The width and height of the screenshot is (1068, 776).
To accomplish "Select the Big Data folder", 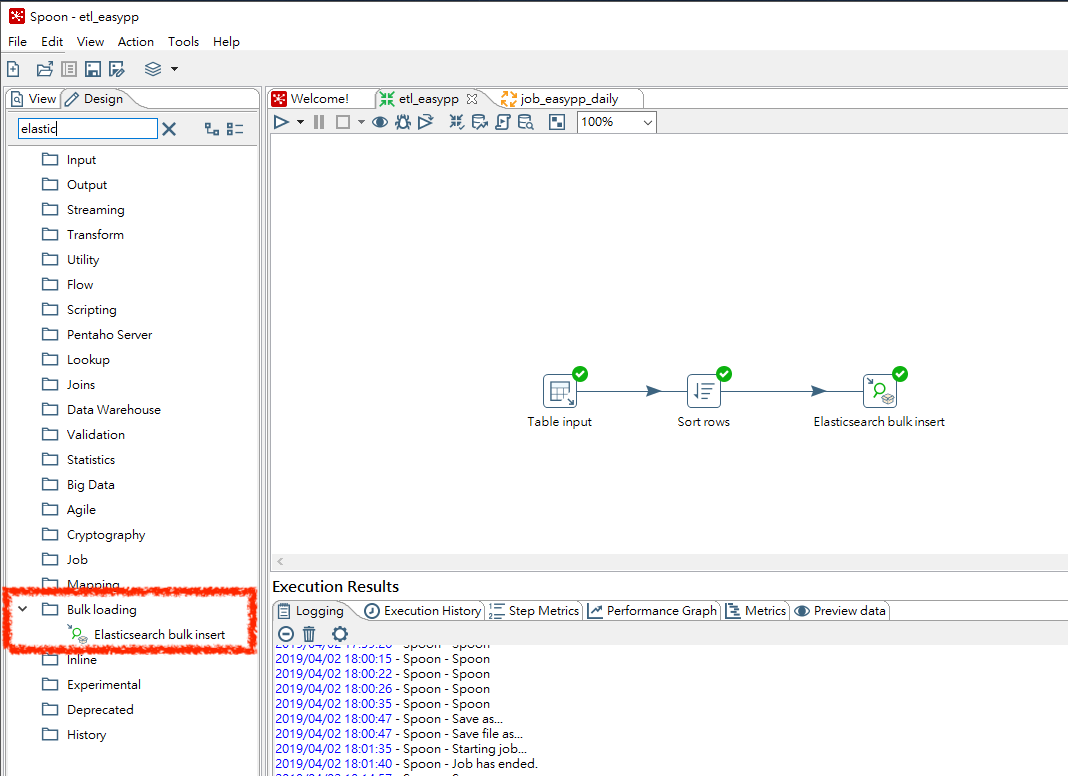I will 78,484.
